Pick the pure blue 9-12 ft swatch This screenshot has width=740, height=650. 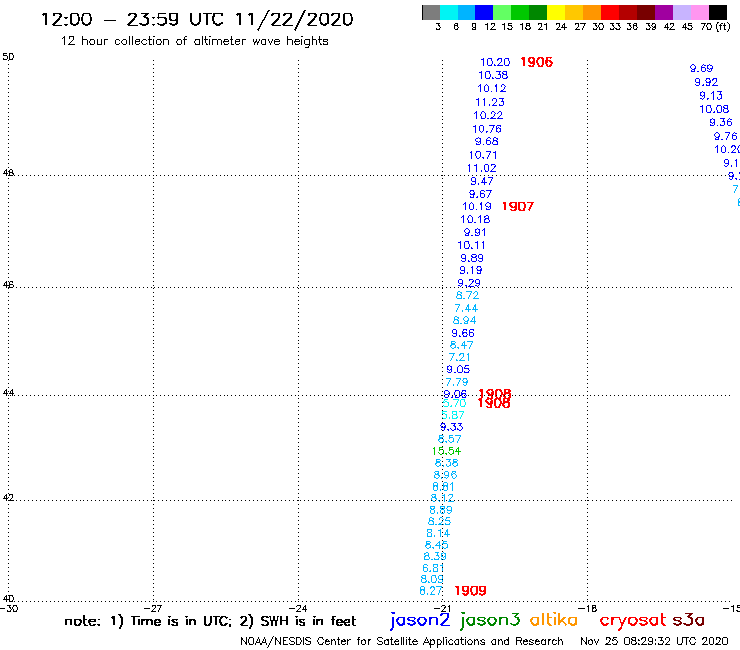pyautogui.click(x=484, y=12)
